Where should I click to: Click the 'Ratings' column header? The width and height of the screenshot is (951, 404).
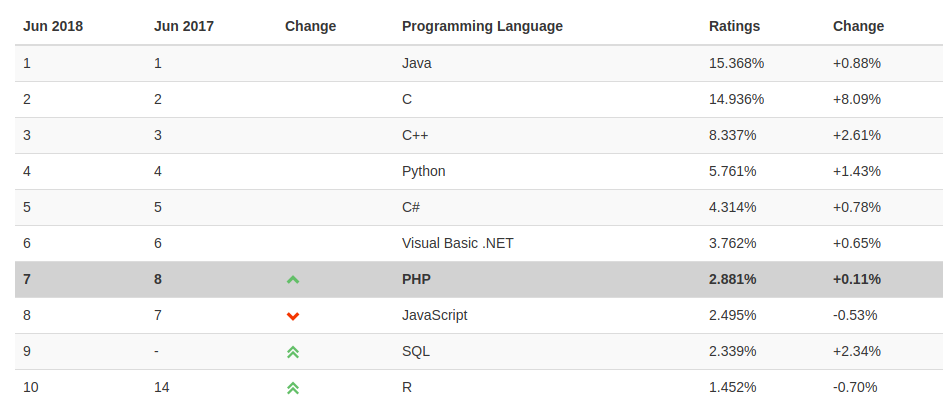[734, 27]
